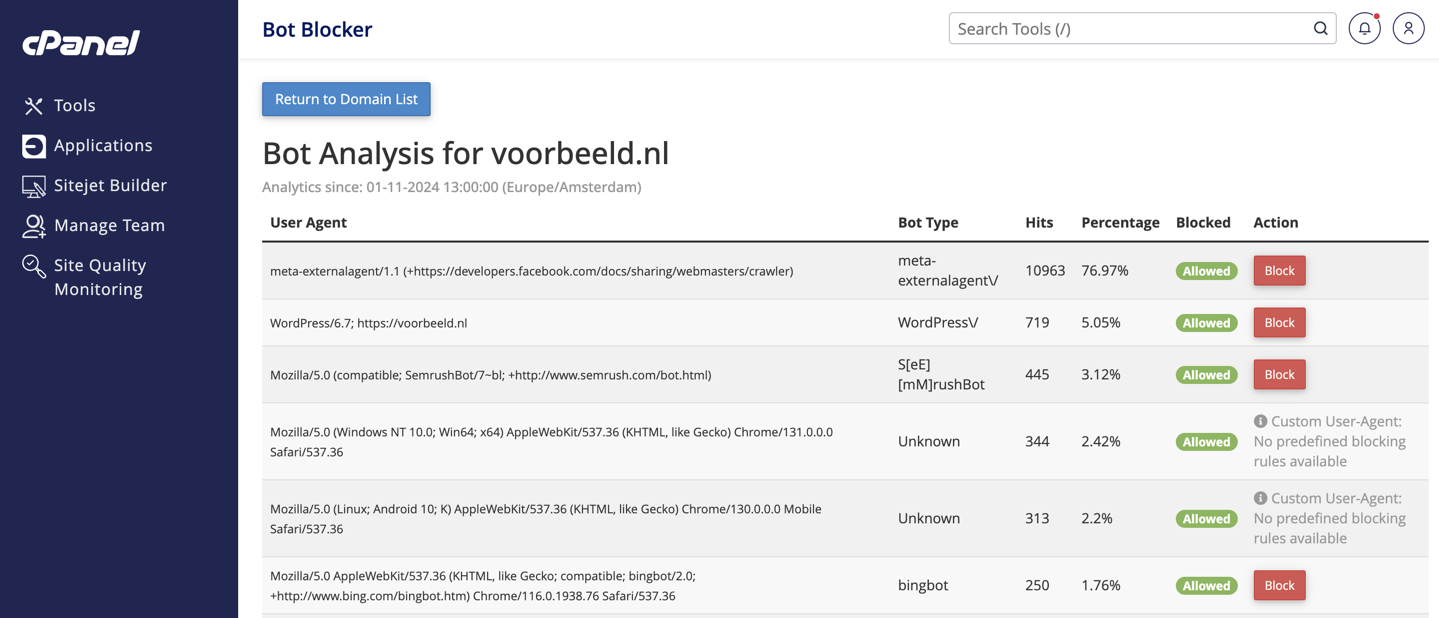Image resolution: width=1439 pixels, height=618 pixels.
Task: Click the Blocked column header
Action: (1203, 222)
